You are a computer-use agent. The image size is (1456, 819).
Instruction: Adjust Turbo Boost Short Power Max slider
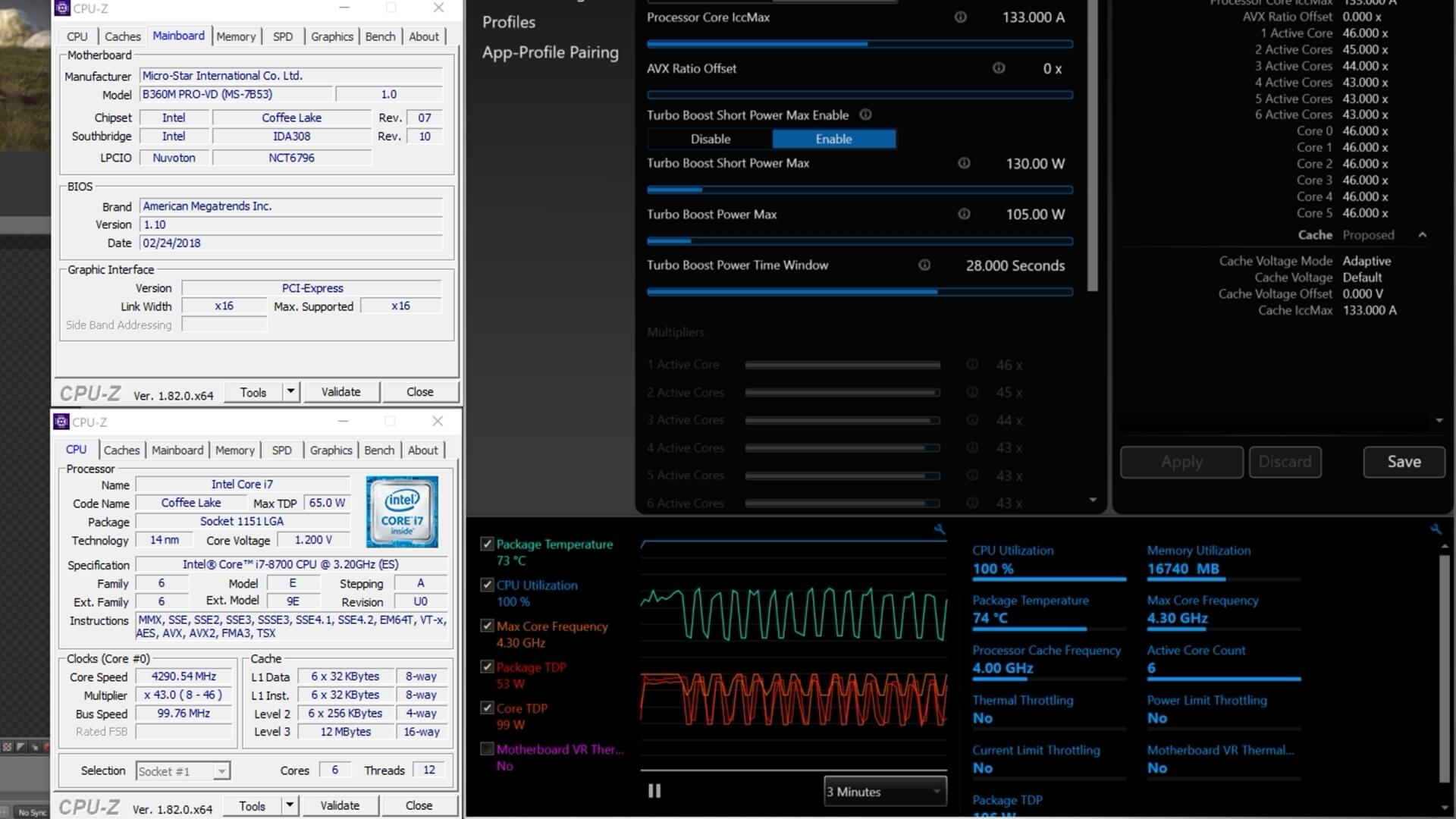pos(860,190)
